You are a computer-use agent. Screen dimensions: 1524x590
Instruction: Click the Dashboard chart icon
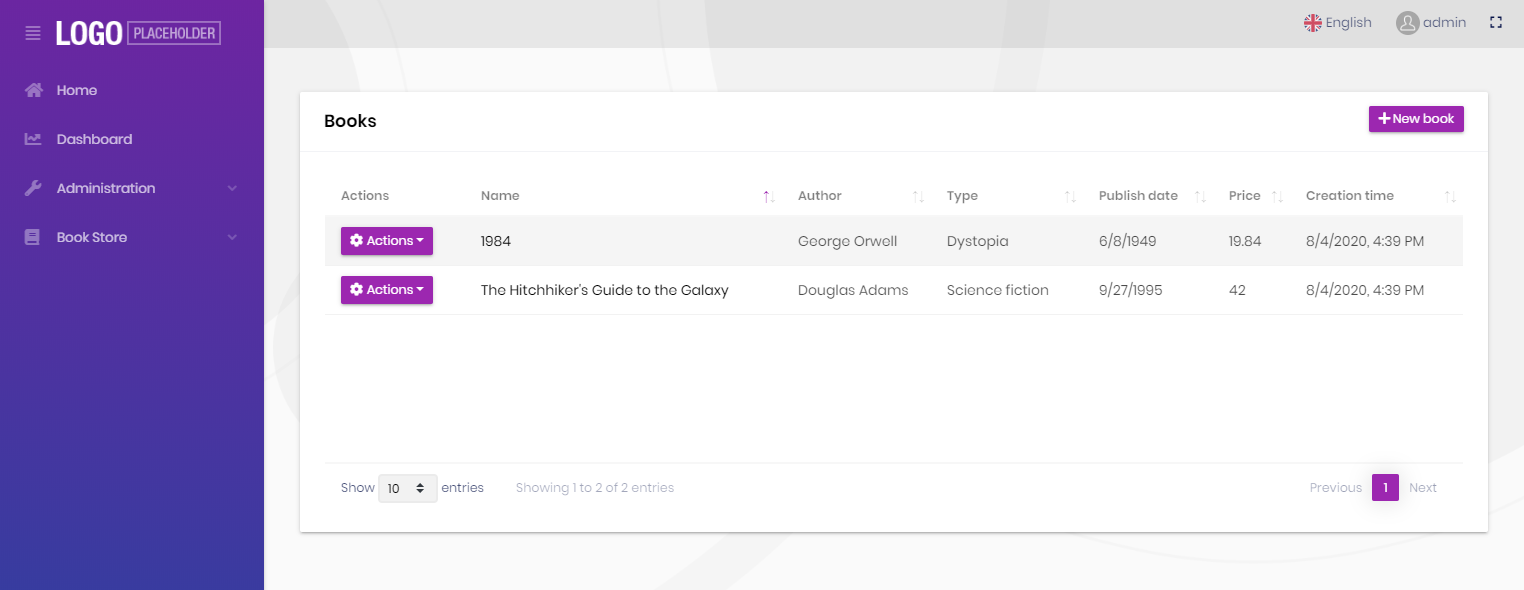tap(33, 139)
